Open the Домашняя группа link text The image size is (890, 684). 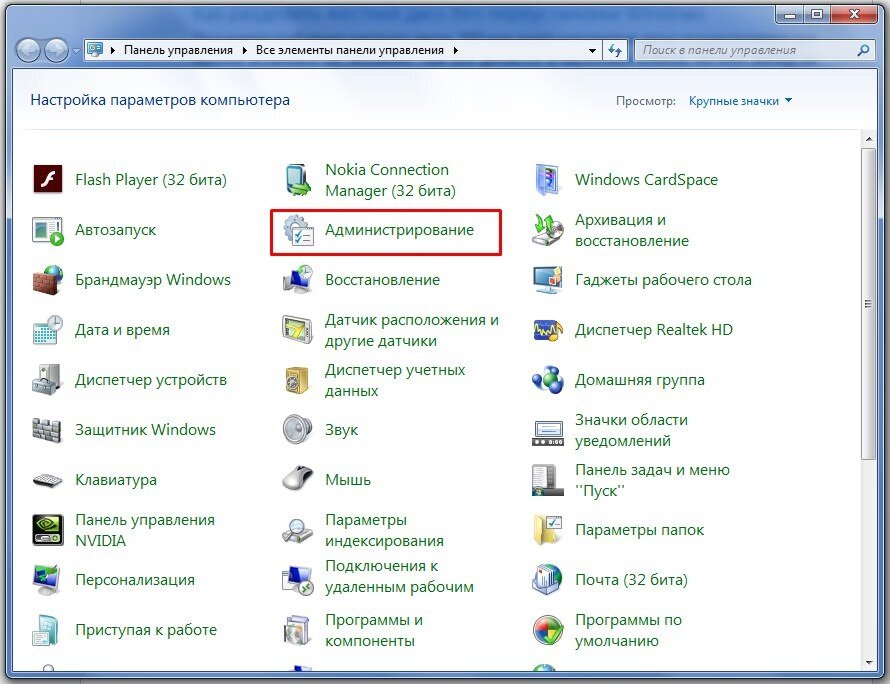(640, 380)
